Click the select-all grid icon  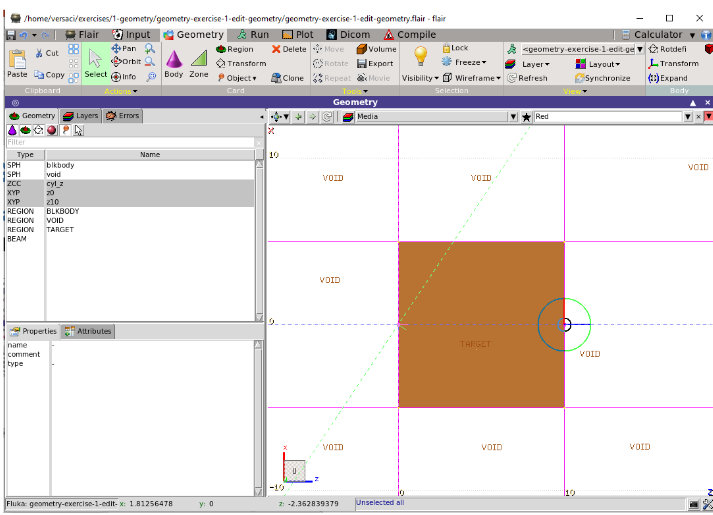[x=73, y=49]
